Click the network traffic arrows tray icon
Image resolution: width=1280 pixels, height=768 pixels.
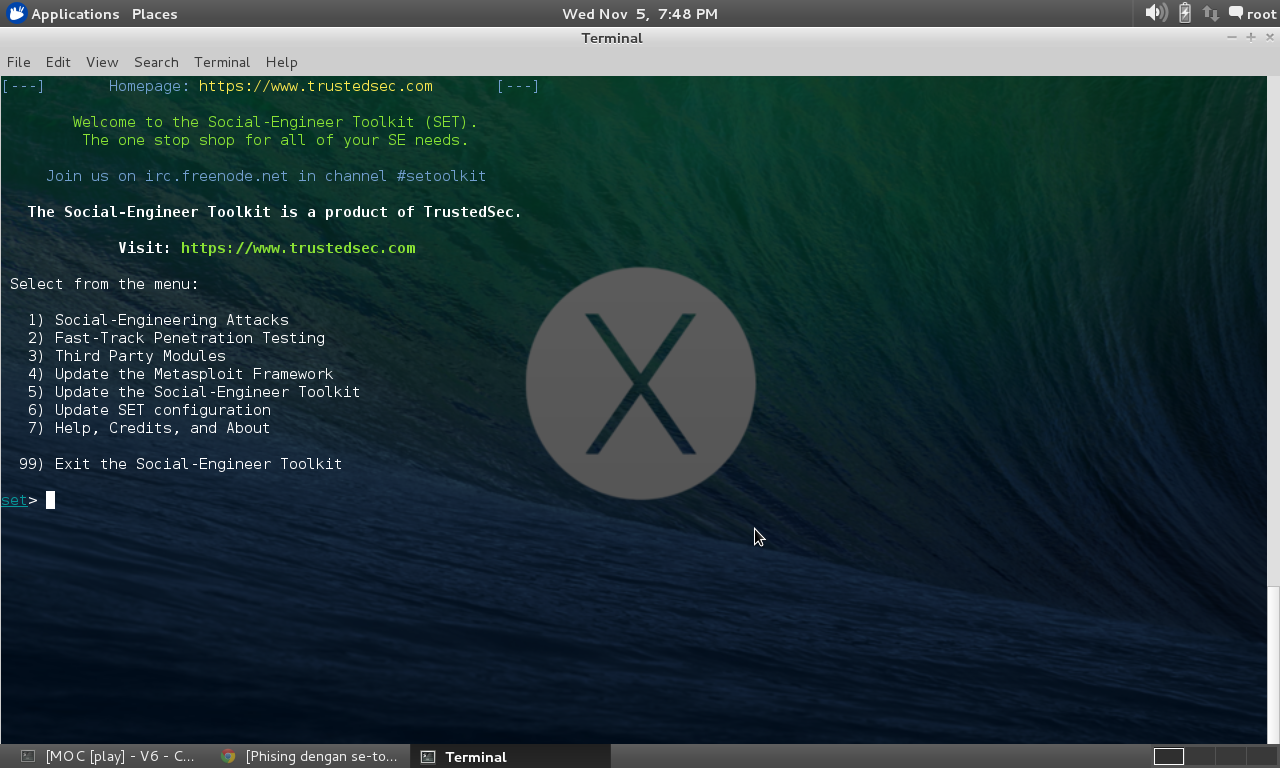pyautogui.click(x=1209, y=13)
